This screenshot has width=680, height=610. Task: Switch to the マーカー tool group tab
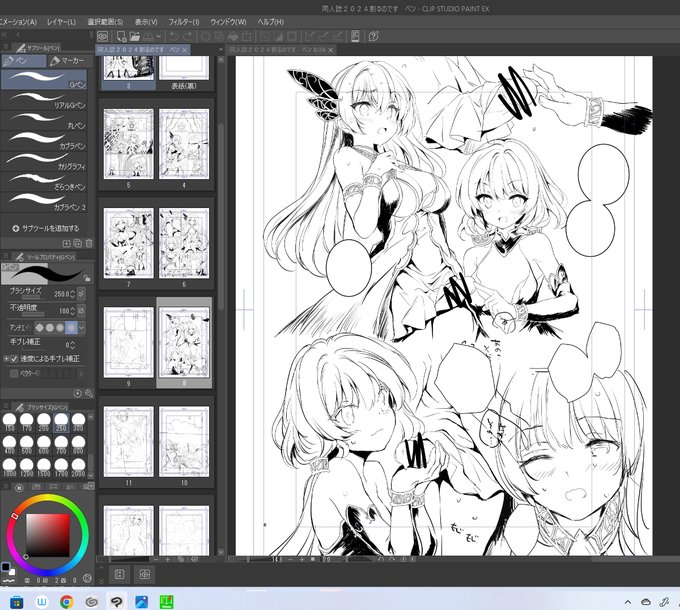[x=67, y=61]
